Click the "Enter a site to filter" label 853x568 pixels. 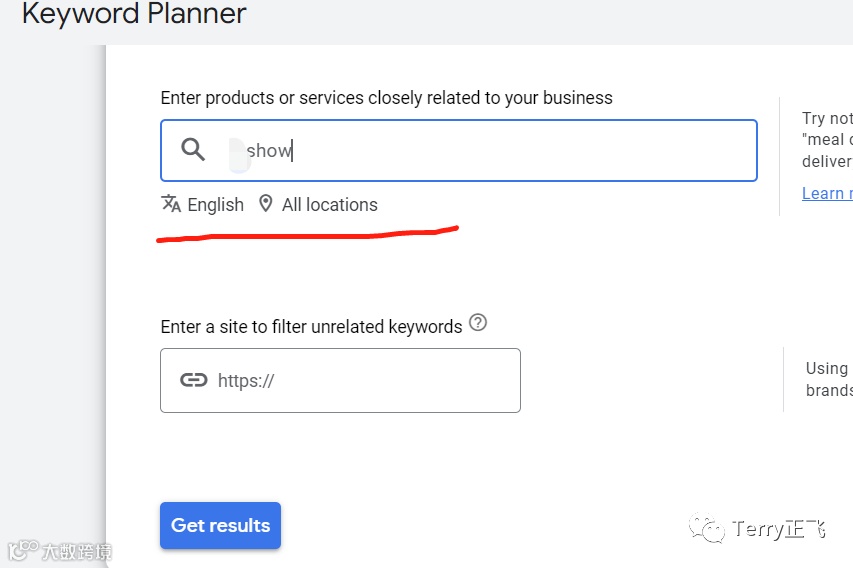(x=311, y=327)
